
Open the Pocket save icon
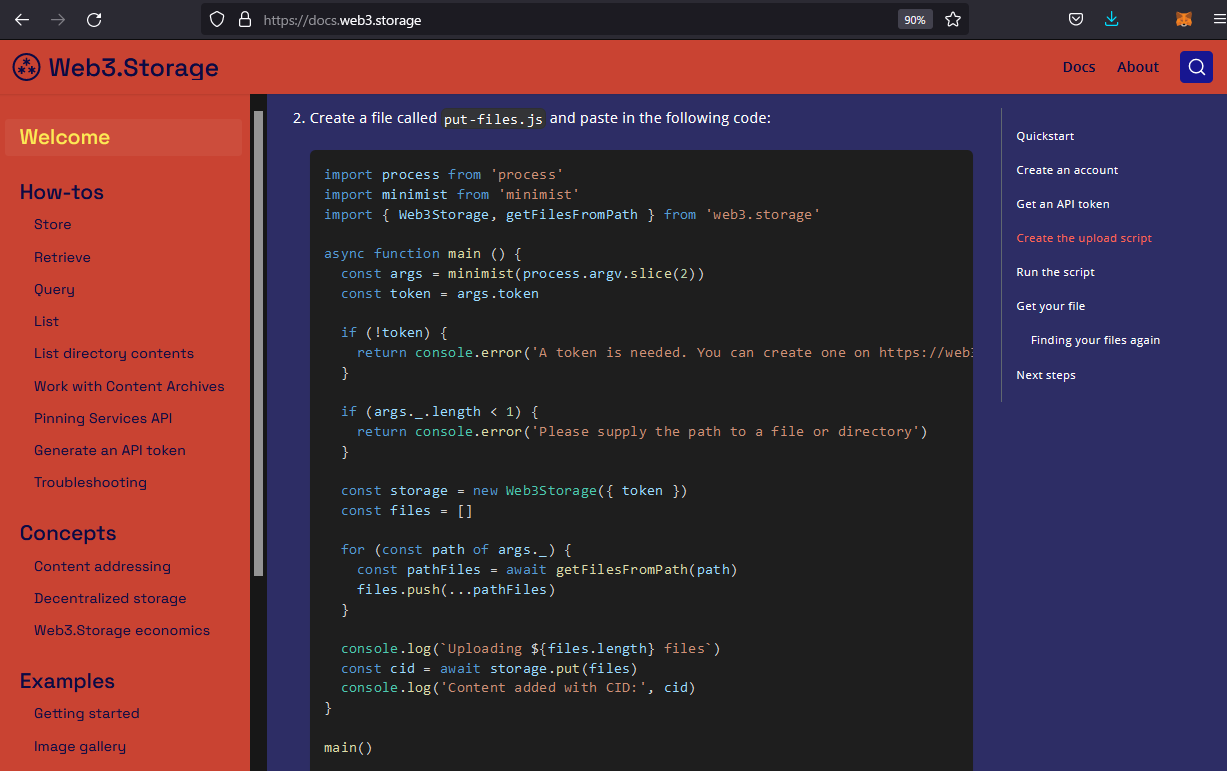tap(1076, 19)
